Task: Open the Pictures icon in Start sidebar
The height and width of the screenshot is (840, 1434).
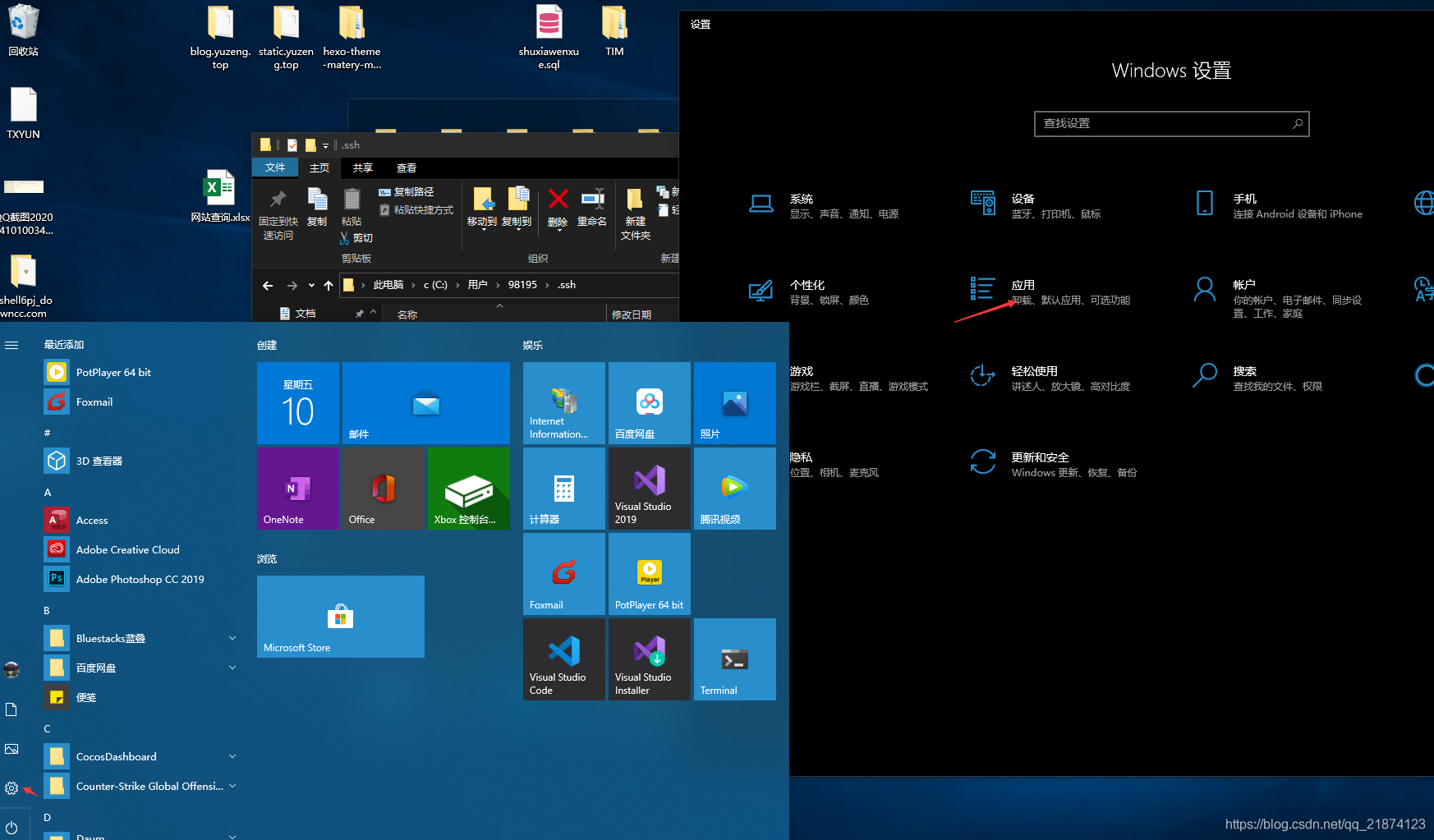Action: (x=11, y=749)
